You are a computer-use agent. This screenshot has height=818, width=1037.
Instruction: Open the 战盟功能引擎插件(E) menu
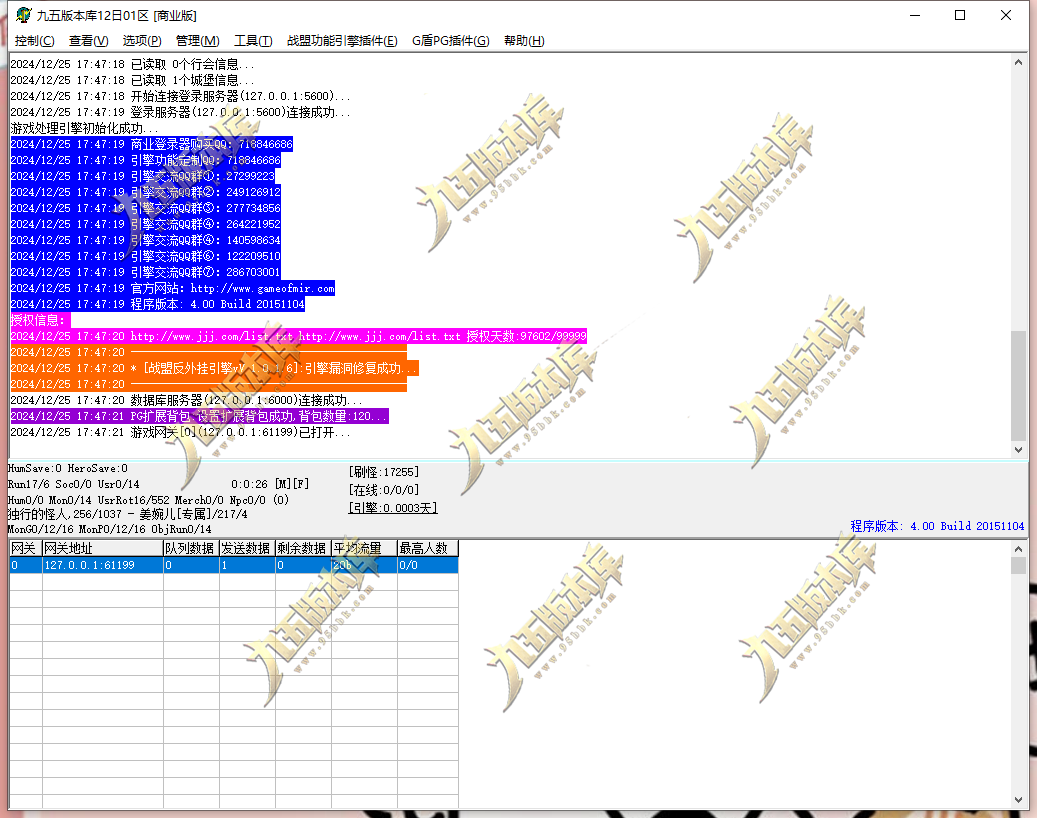point(342,41)
